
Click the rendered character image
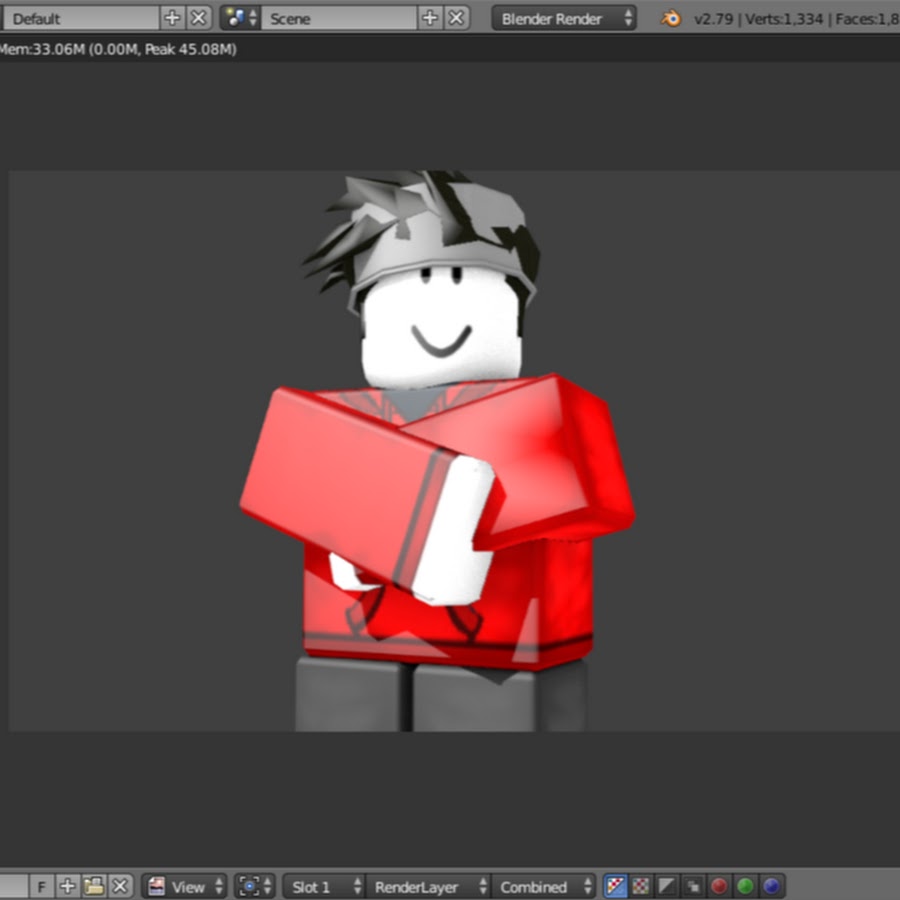coord(440,450)
